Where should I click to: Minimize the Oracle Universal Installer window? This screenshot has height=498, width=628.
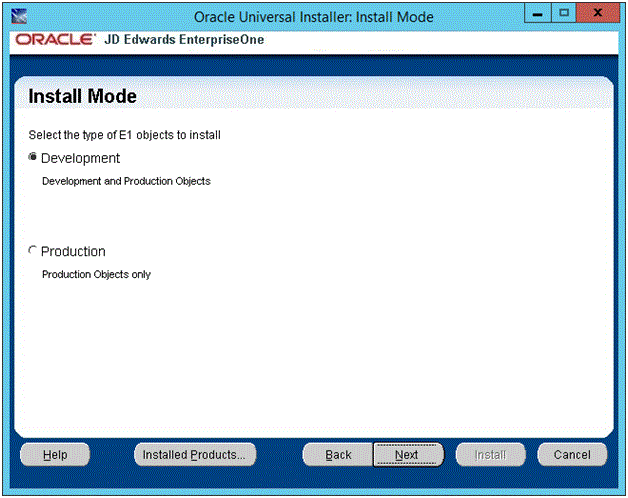point(538,13)
